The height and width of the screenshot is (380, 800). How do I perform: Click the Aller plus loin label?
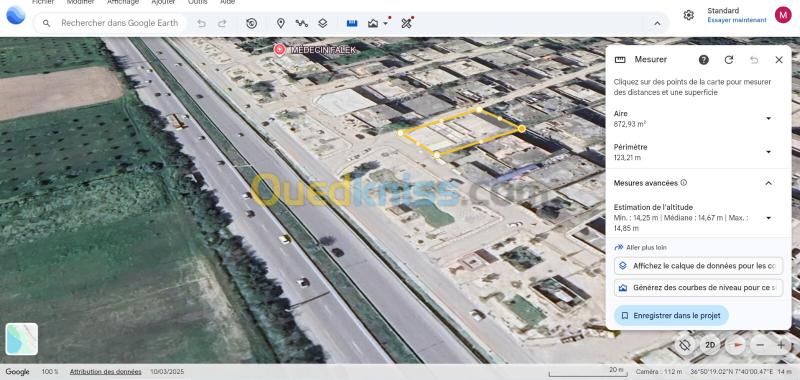coord(646,247)
